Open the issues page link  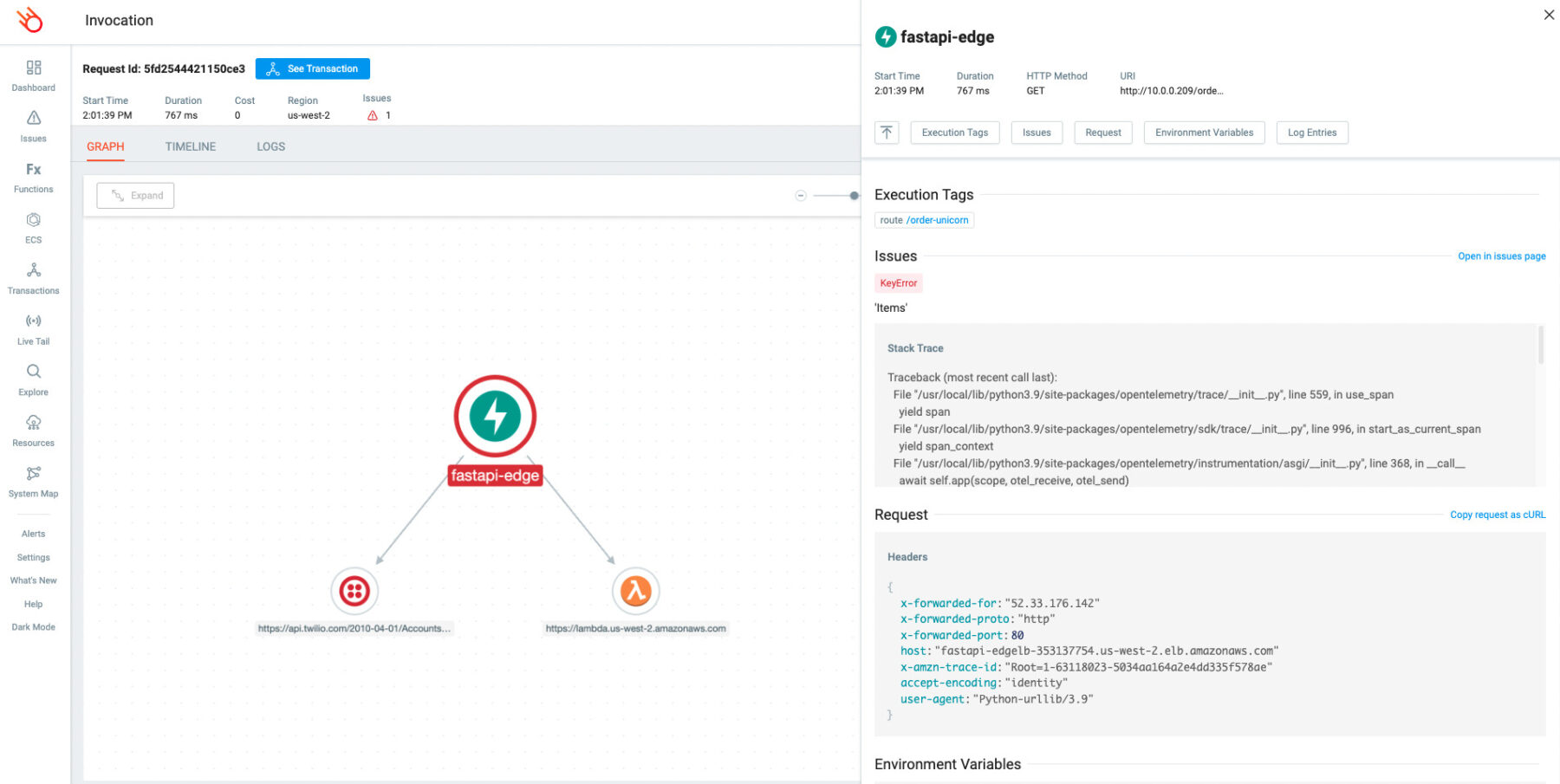1501,256
